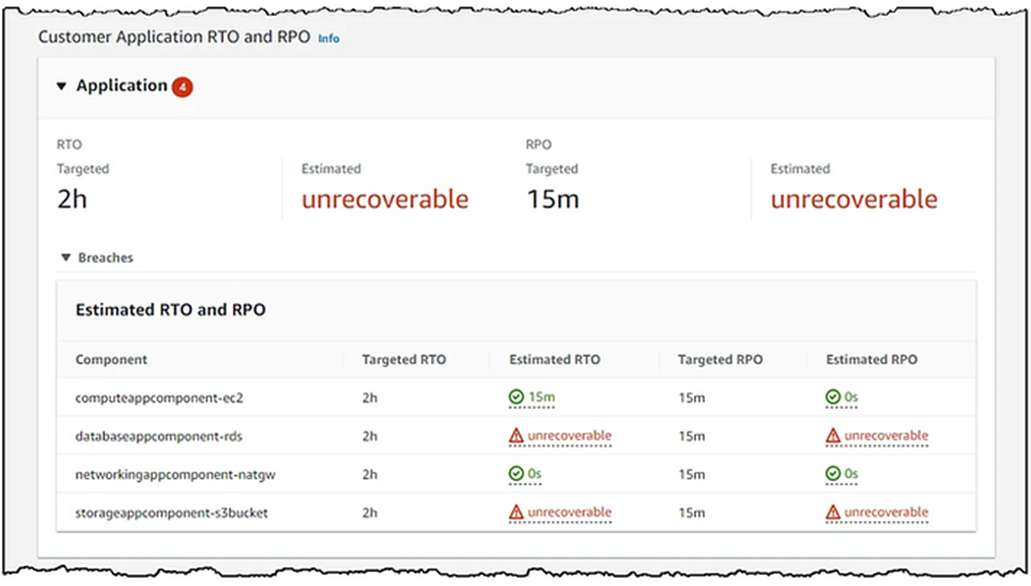Select the networkingappcomponent-natgw component name
The image size is (1031, 586).
pyautogui.click(x=175, y=474)
